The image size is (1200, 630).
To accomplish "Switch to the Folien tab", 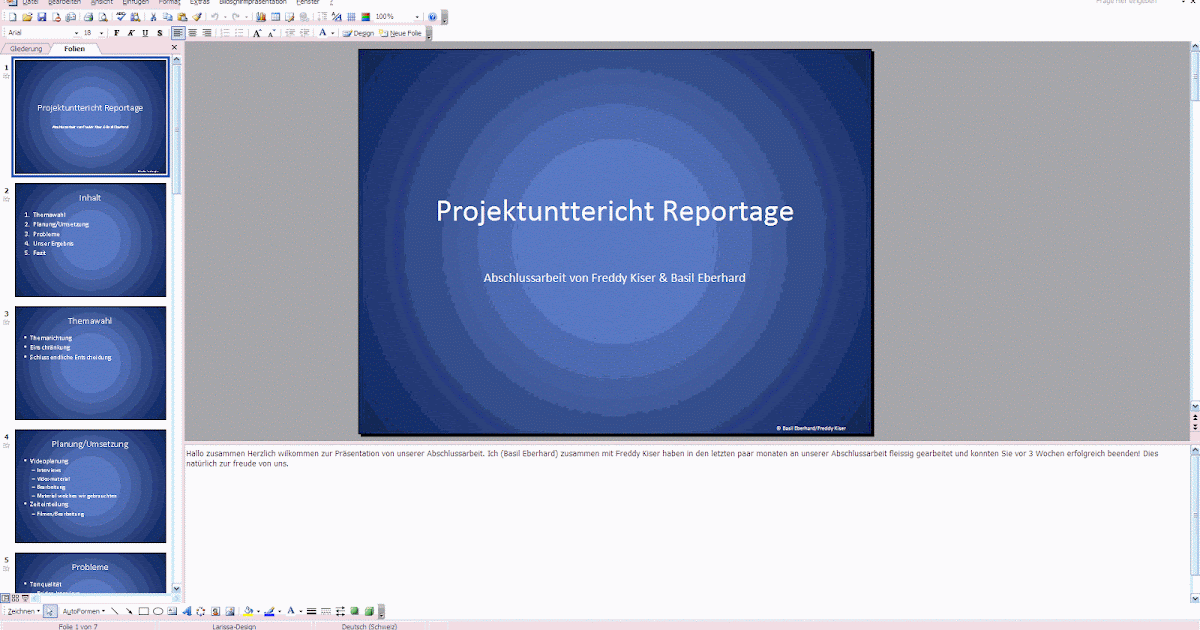I will pyautogui.click(x=74, y=48).
